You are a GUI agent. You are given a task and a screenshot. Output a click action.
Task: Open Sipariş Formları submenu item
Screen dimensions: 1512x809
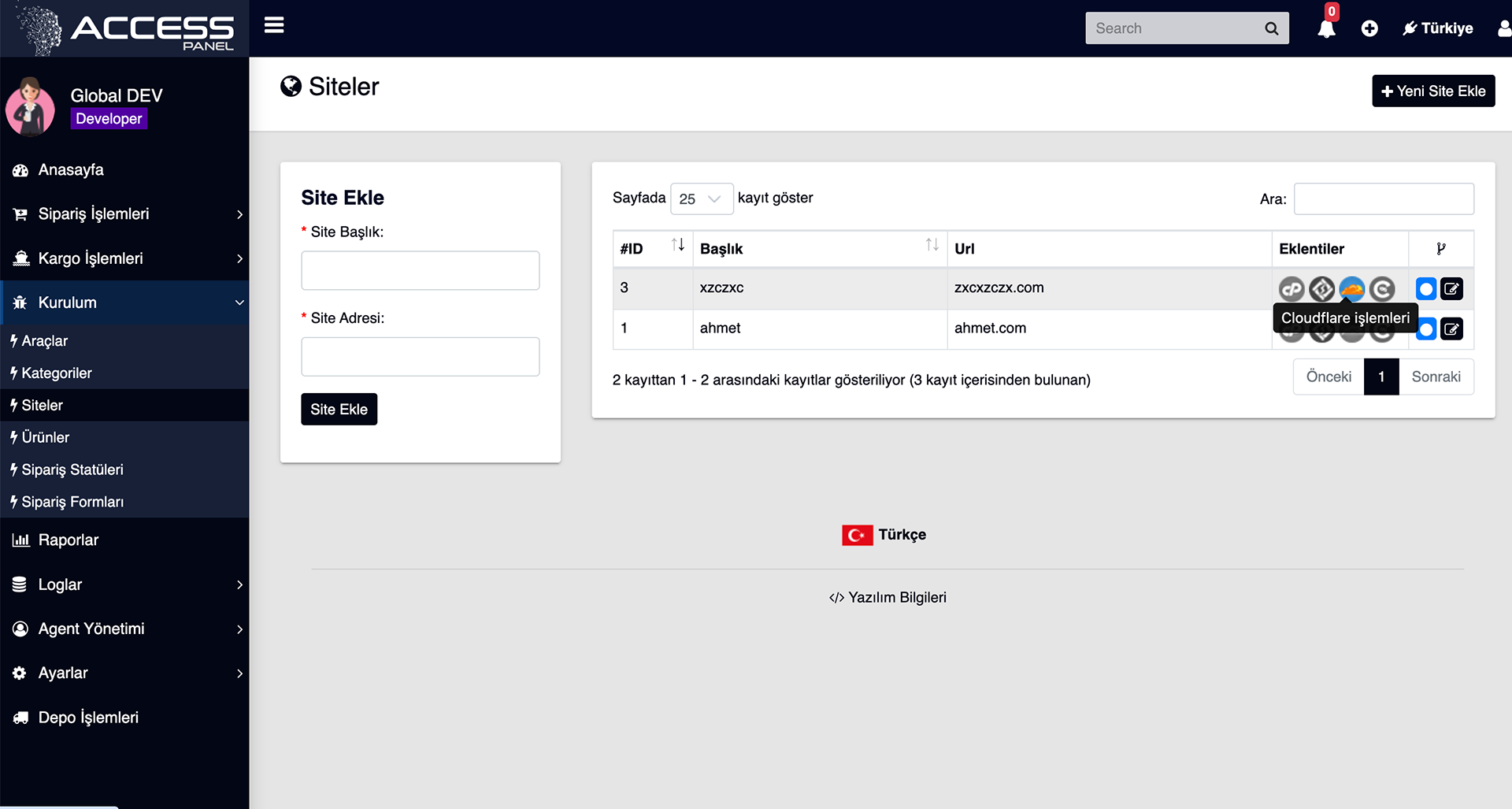pos(124,502)
